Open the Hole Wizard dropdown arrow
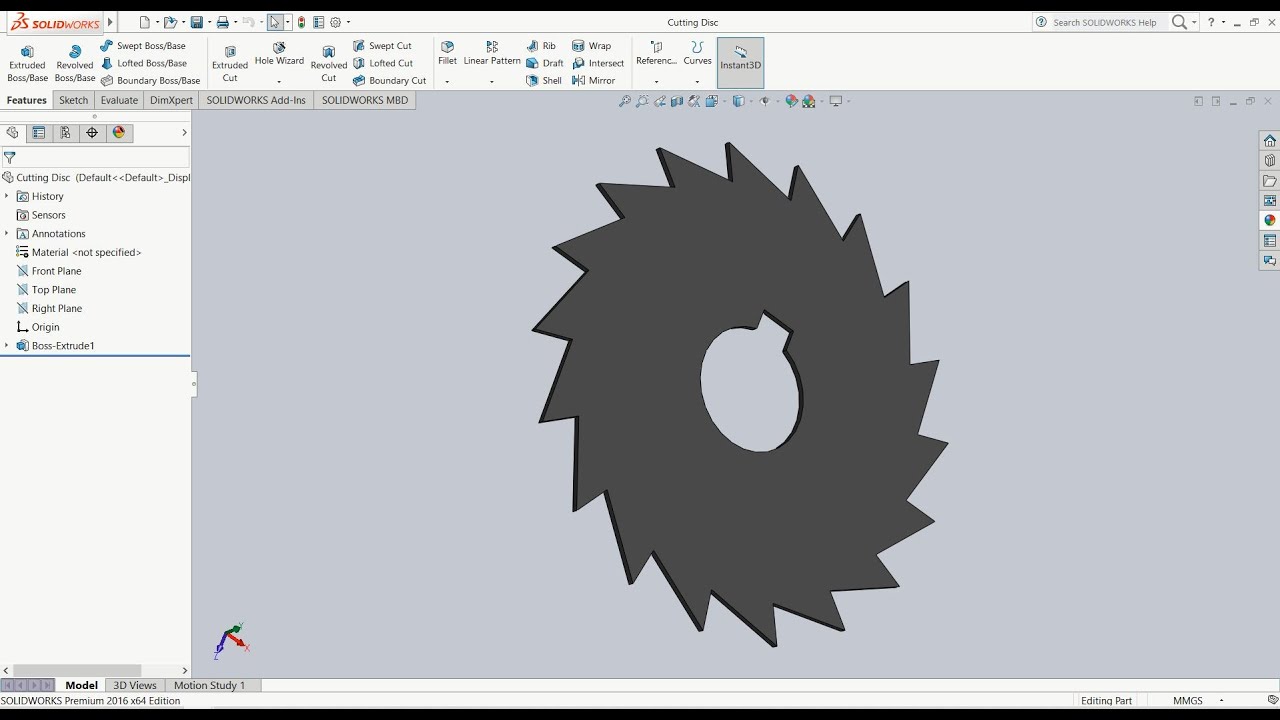 pos(279,81)
